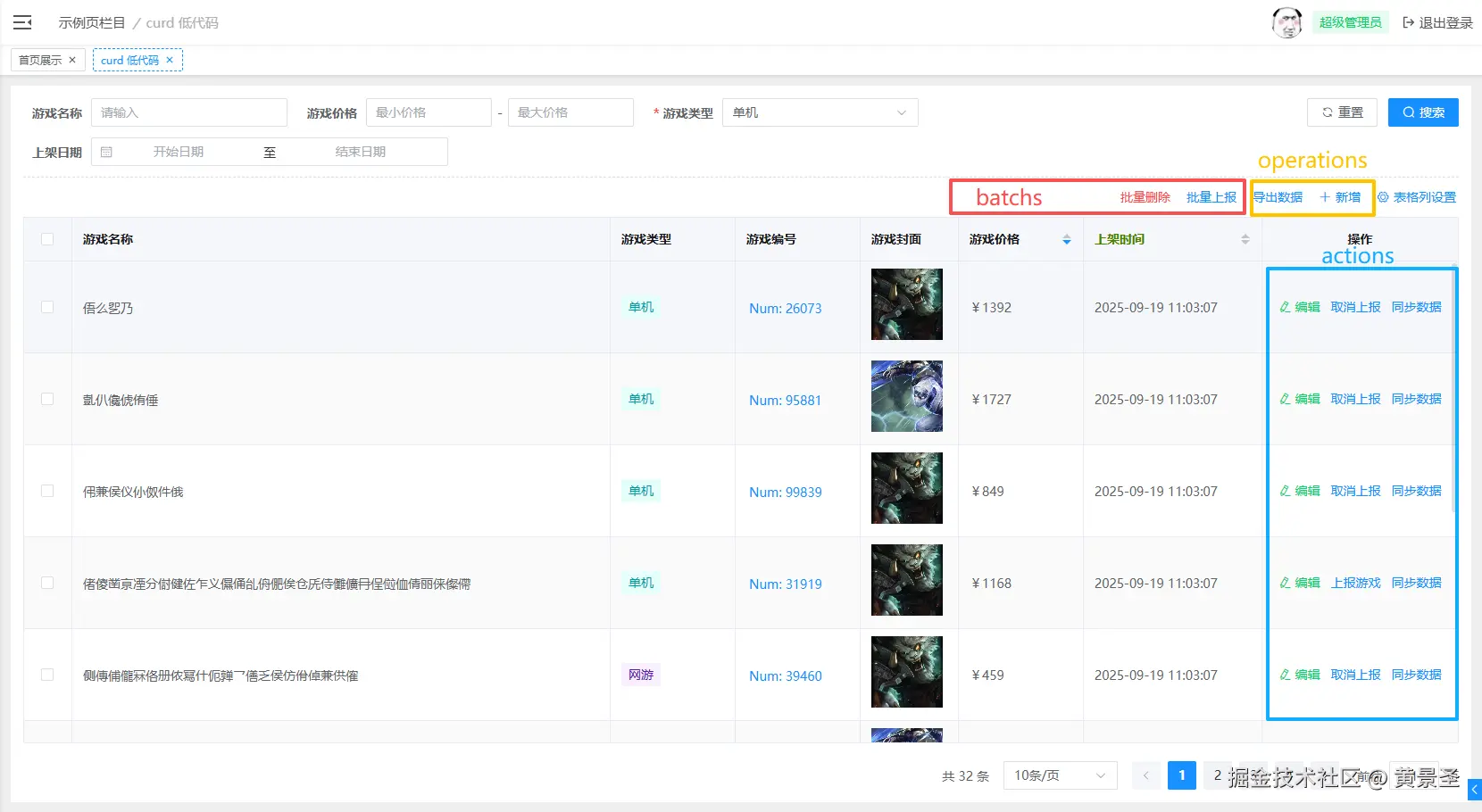
Task: Focus the 最小价格 input
Action: [429, 112]
